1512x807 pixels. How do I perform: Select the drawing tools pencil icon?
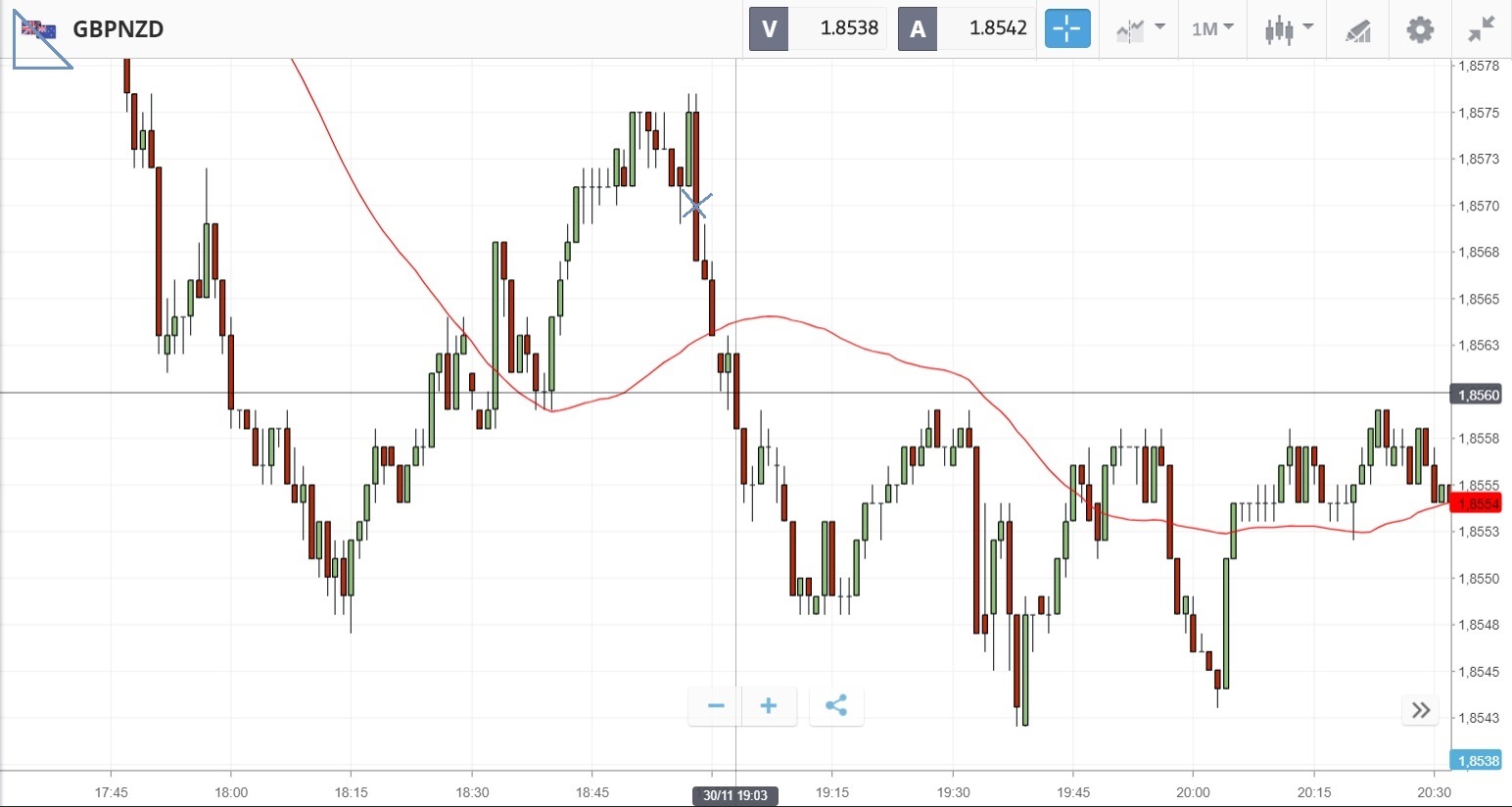[x=1357, y=30]
